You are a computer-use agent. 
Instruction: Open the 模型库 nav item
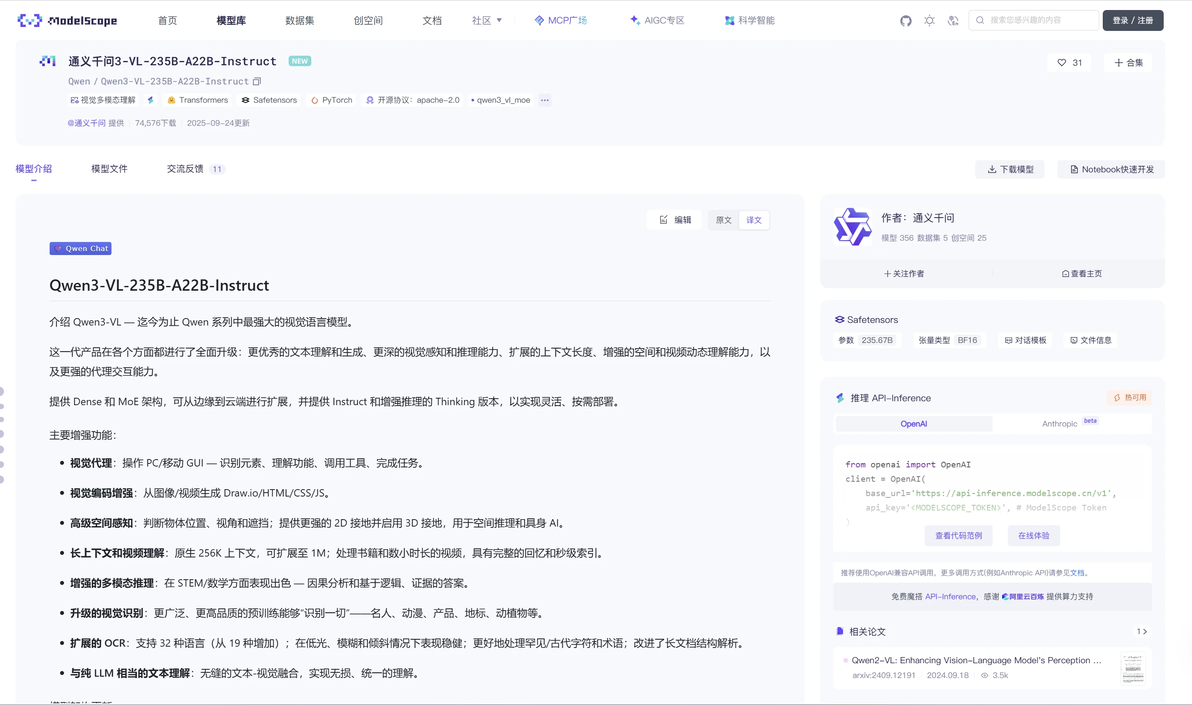pos(231,21)
